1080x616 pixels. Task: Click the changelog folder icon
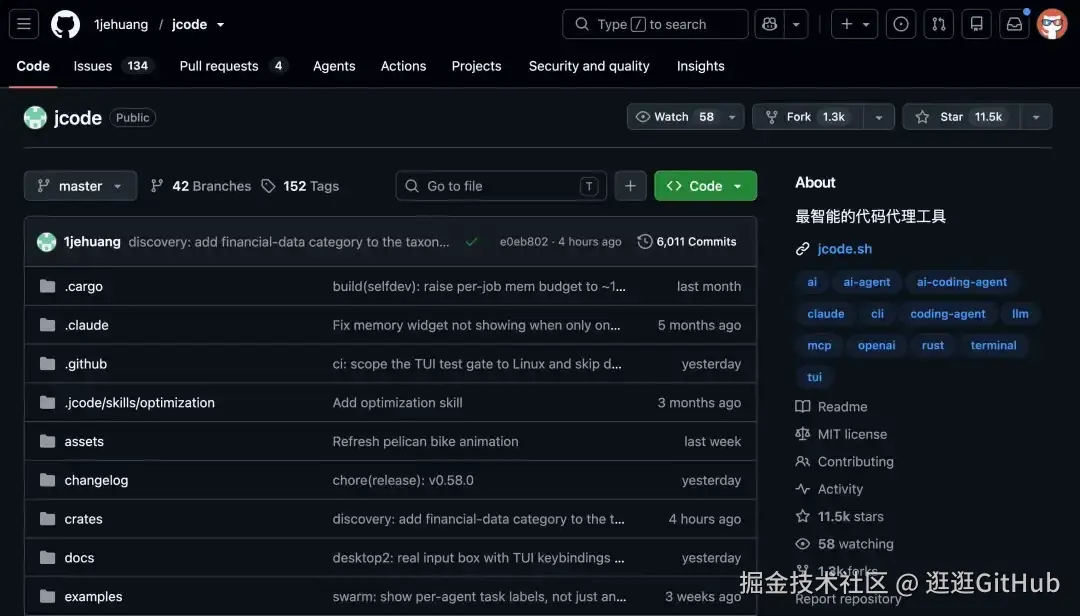click(48, 480)
